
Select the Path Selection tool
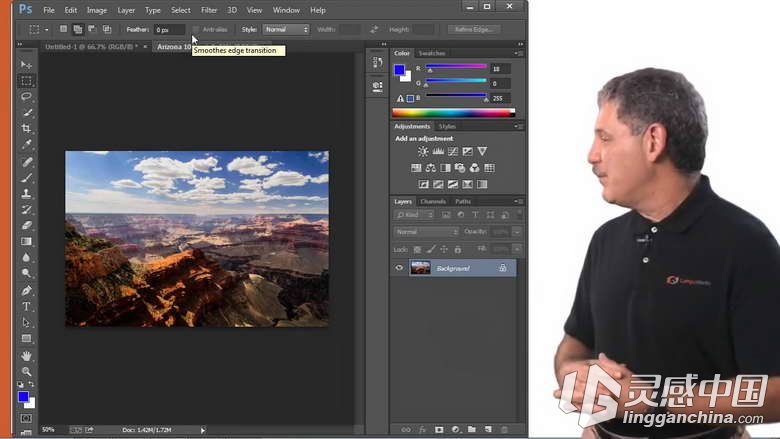[x=26, y=323]
